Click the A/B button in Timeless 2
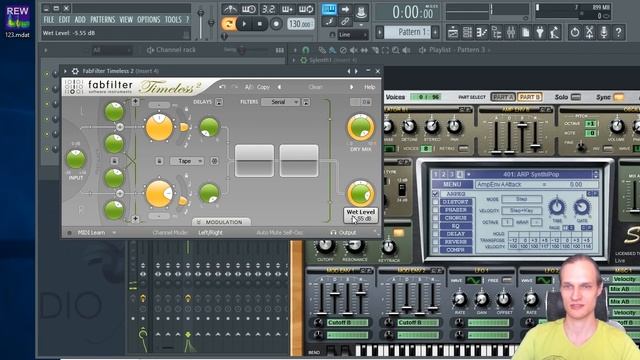The height and width of the screenshot is (360, 640). (x=249, y=87)
